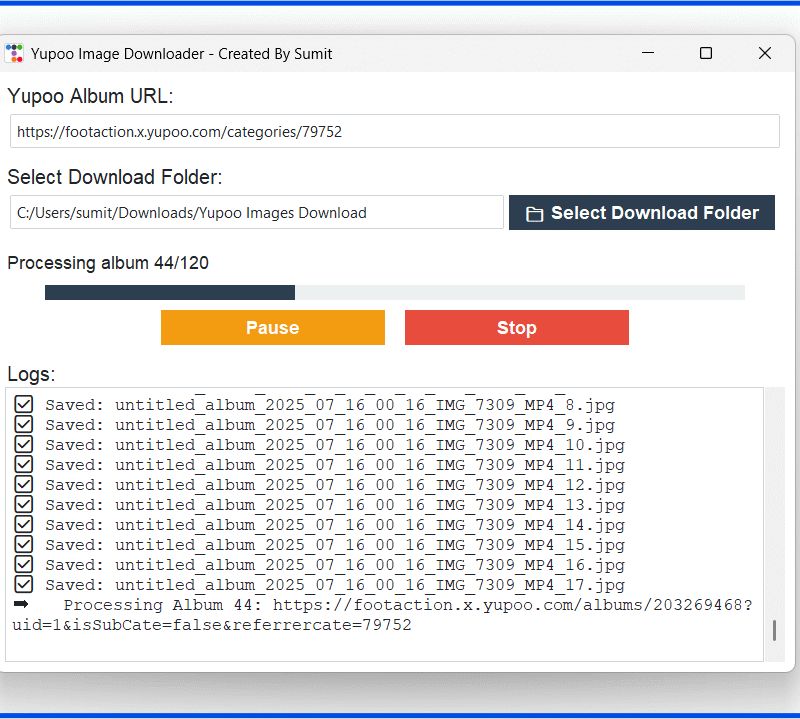The height and width of the screenshot is (719, 800).
Task: Click the check icon for IMG_7309_MP4_17.jpg
Action: 24,585
